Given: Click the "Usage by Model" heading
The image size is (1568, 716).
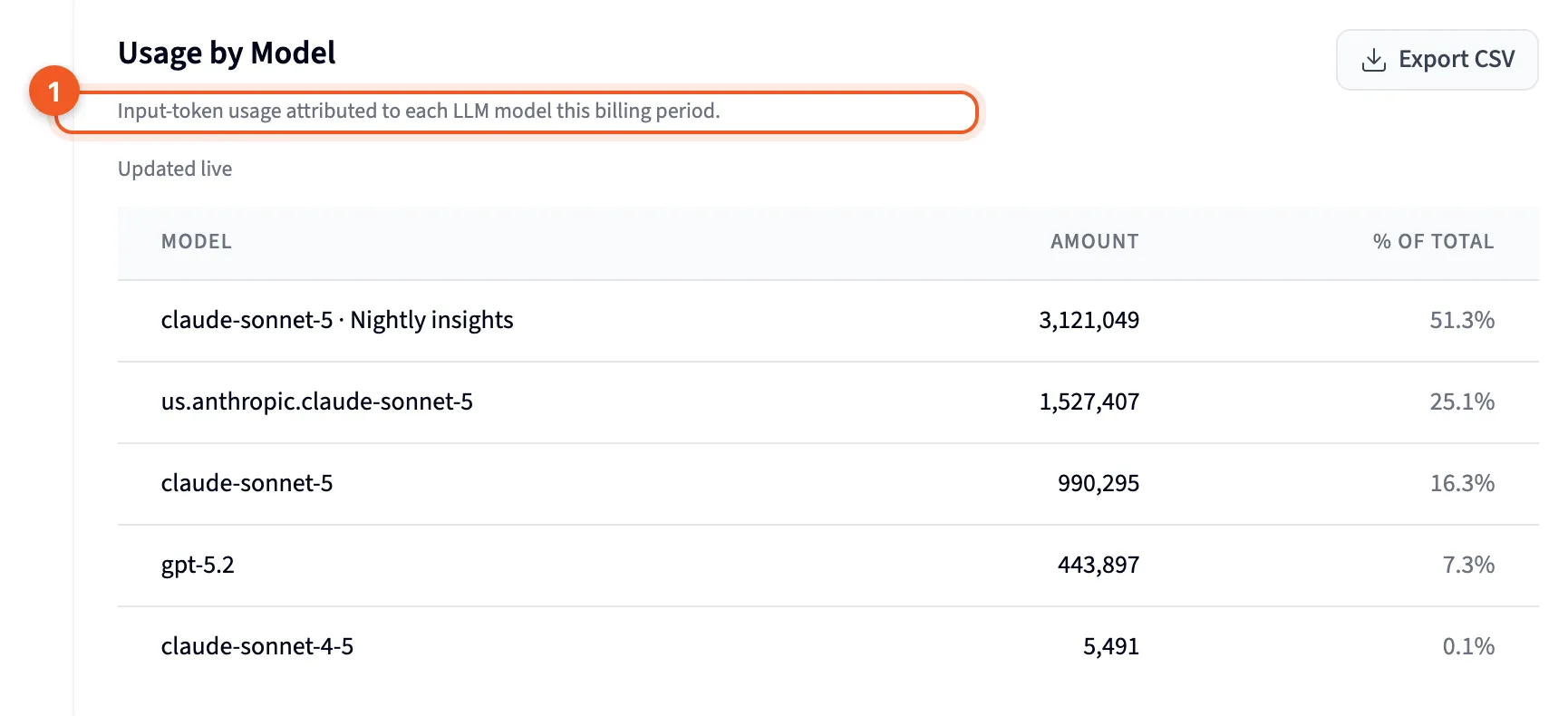Looking at the screenshot, I should [x=227, y=53].
